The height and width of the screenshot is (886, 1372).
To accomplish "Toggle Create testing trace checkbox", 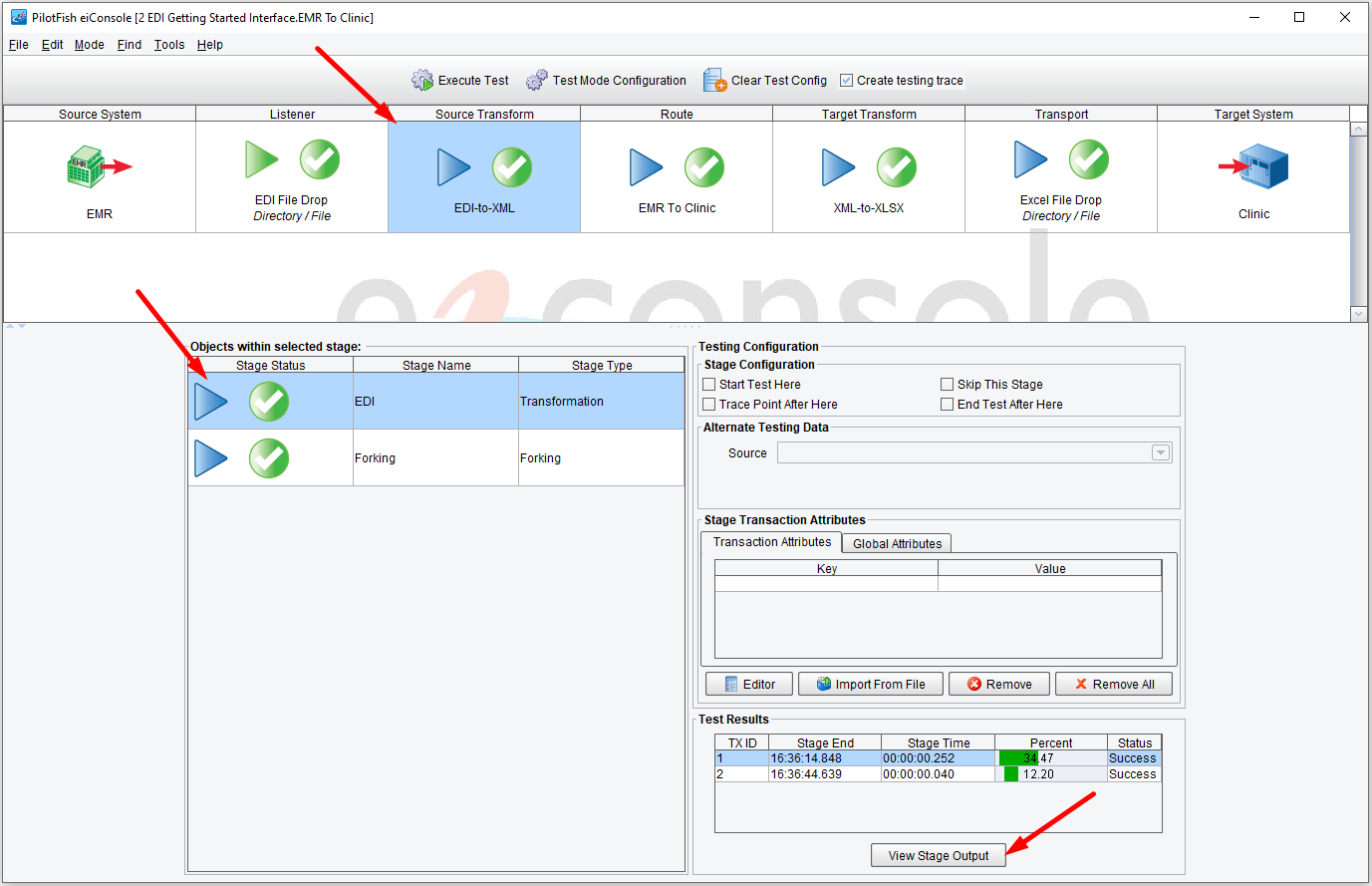I will [847, 81].
